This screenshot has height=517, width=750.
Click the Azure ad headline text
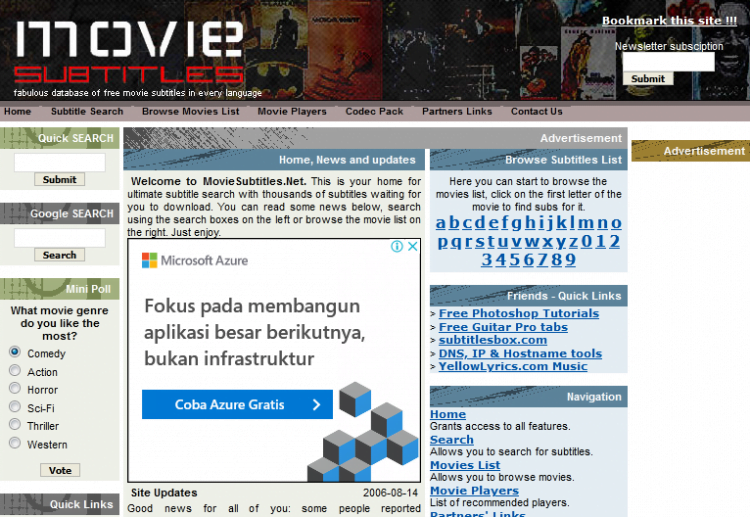pyautogui.click(x=254, y=332)
